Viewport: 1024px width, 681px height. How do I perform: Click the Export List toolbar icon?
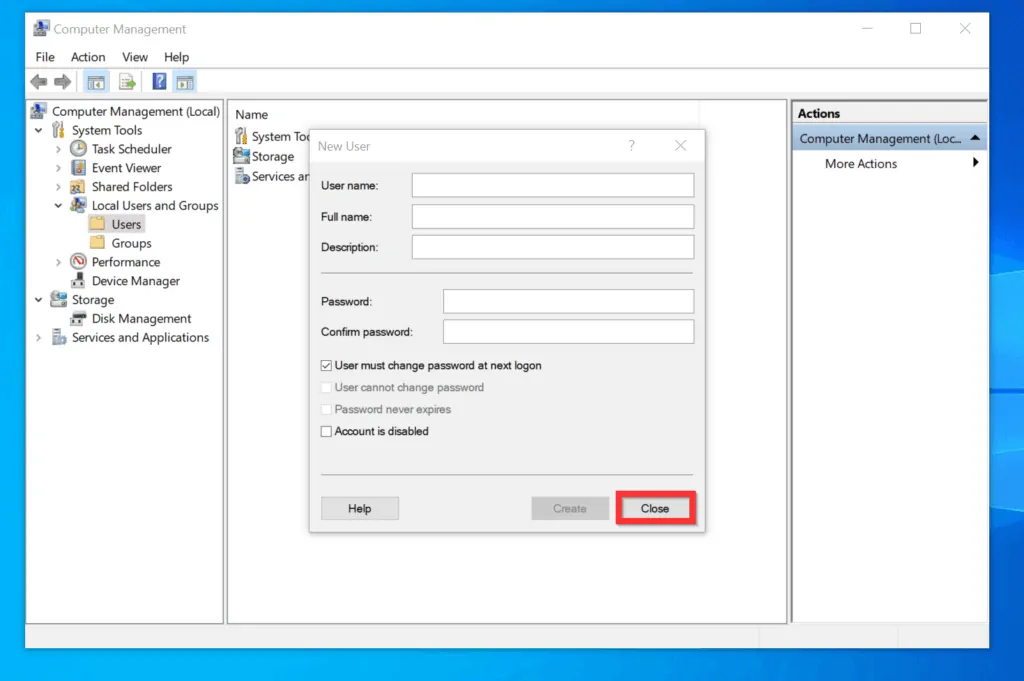[127, 82]
